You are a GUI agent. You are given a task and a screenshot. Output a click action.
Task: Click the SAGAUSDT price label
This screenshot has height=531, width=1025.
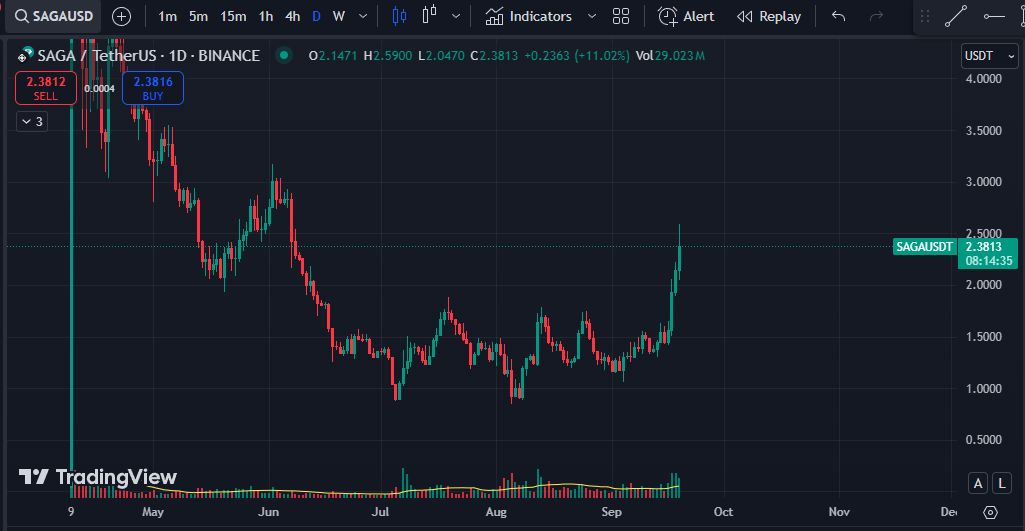coord(924,247)
